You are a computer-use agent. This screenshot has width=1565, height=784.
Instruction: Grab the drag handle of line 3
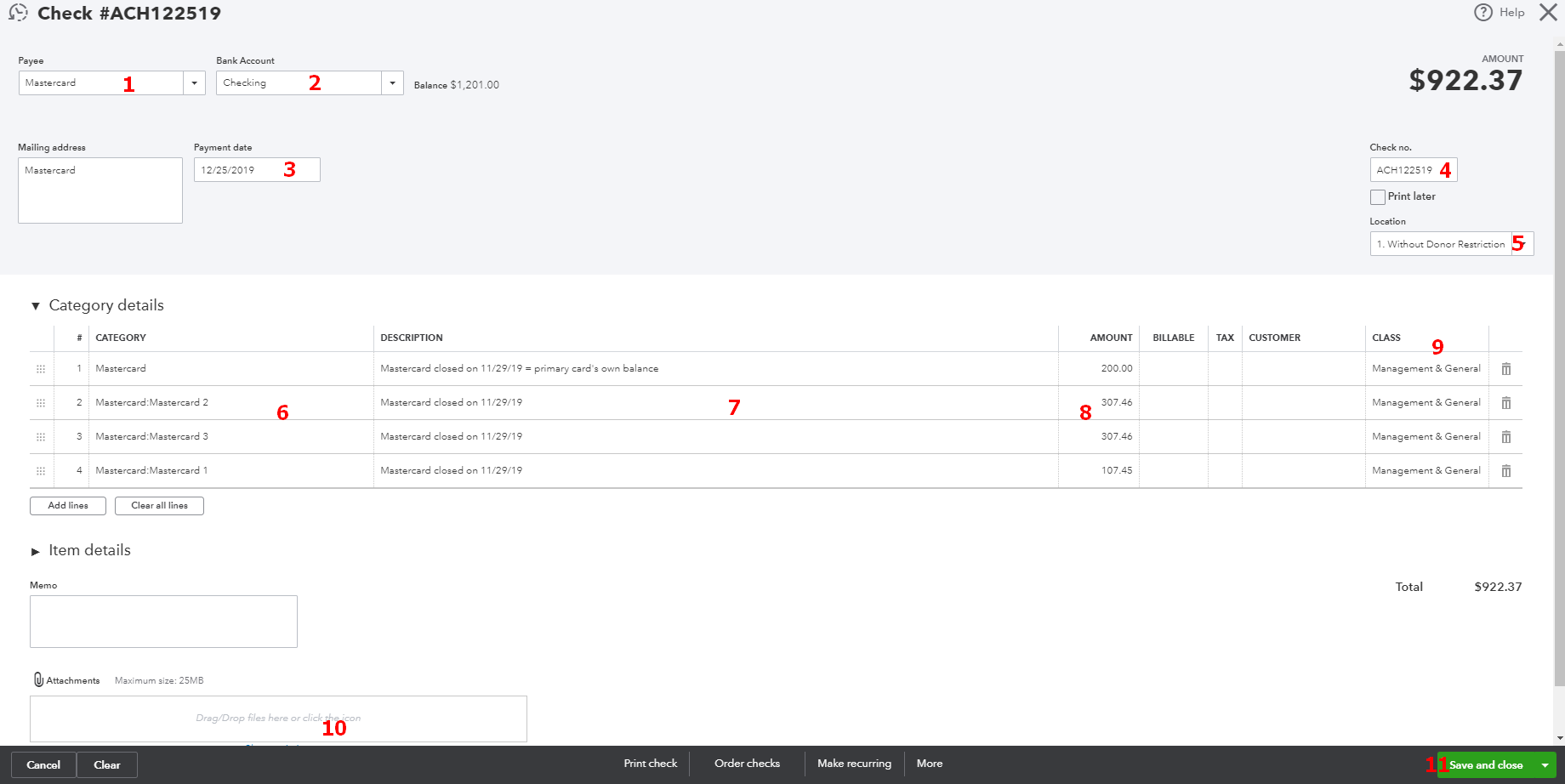pyautogui.click(x=41, y=437)
